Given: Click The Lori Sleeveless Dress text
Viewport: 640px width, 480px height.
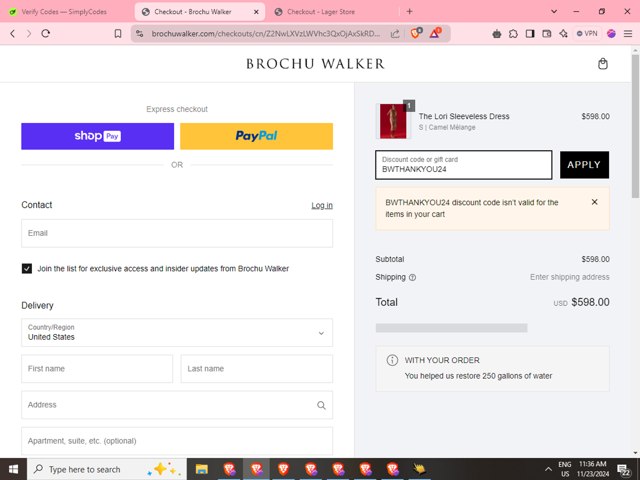Looking at the screenshot, I should (x=464, y=116).
